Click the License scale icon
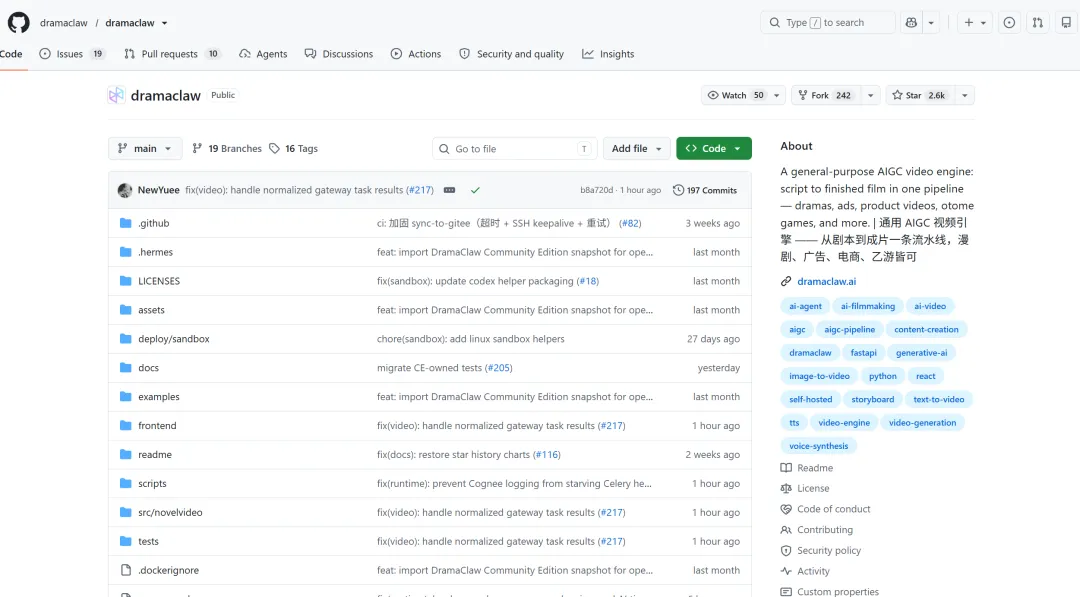 click(786, 488)
